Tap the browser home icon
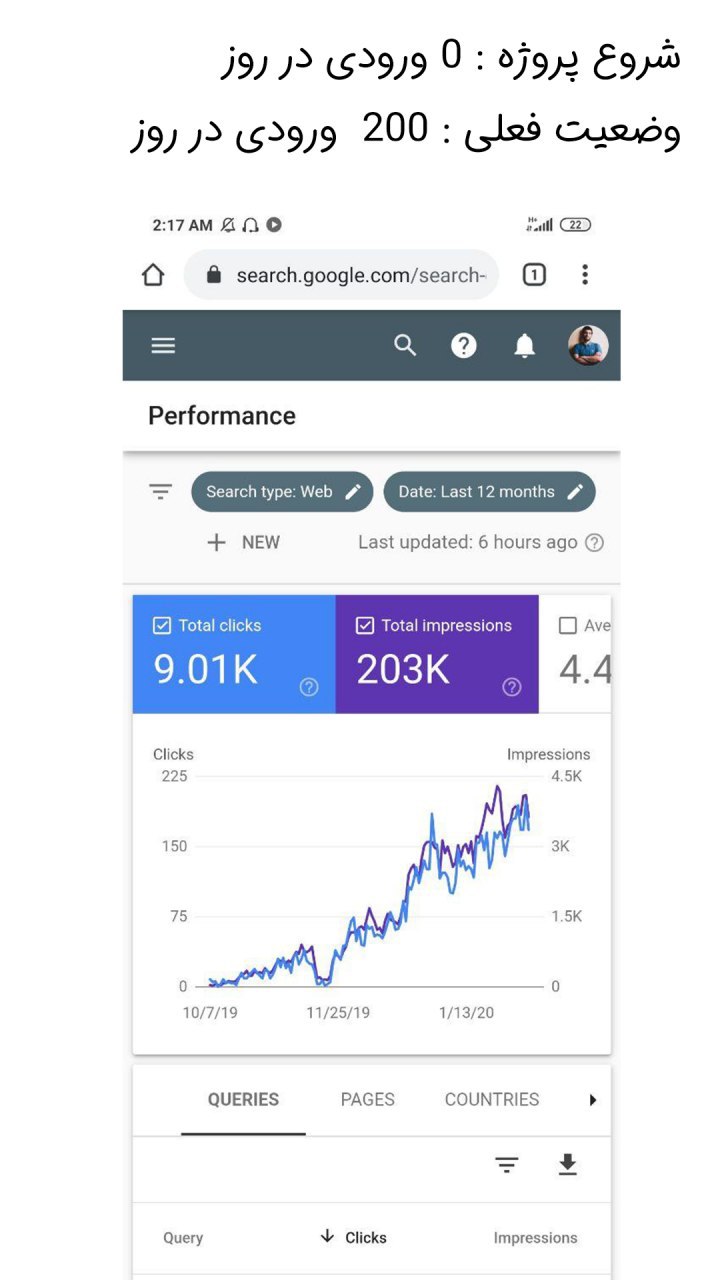The image size is (720, 1280). coord(153,275)
